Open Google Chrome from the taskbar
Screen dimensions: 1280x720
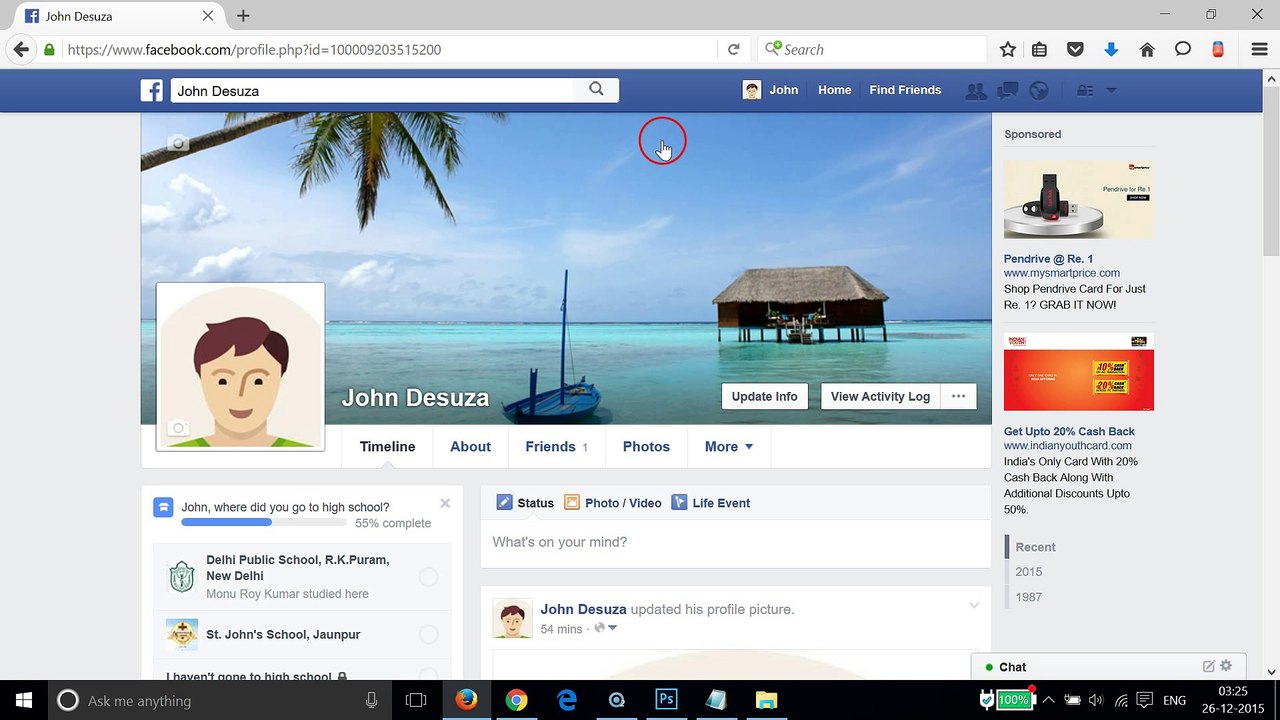click(x=516, y=700)
